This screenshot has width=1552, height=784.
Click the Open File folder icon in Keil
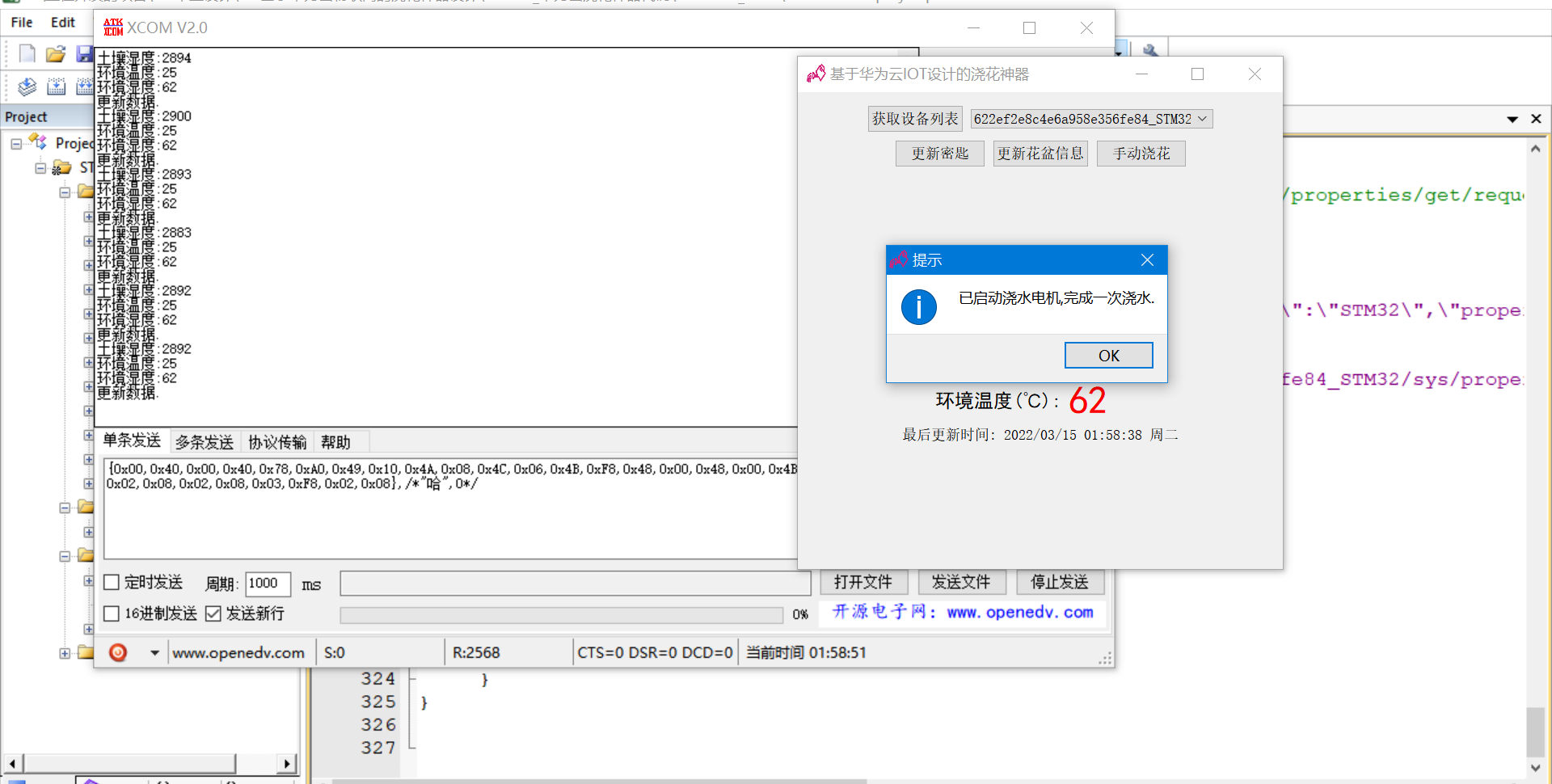(55, 53)
